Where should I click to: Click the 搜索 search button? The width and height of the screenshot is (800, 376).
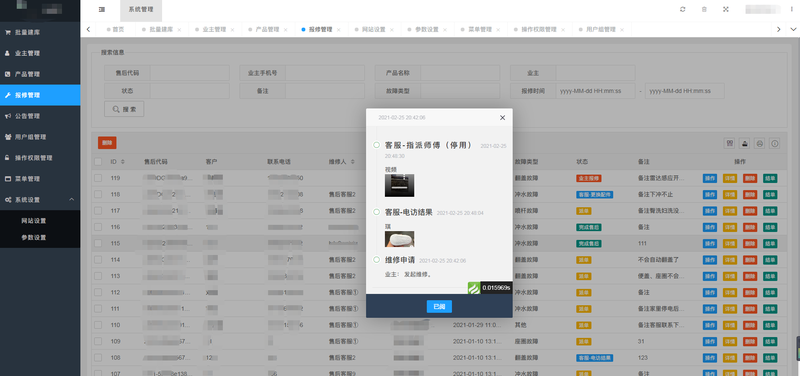(124, 109)
